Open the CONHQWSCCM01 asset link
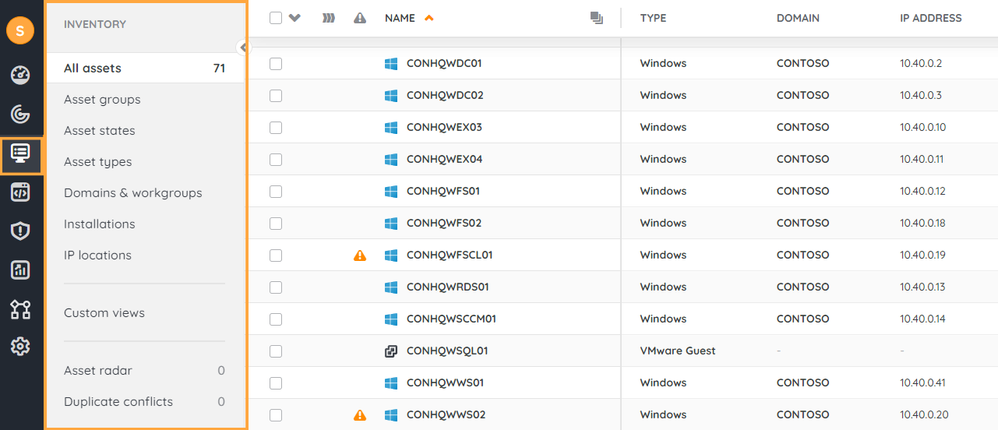The height and width of the screenshot is (430, 998). (451, 319)
